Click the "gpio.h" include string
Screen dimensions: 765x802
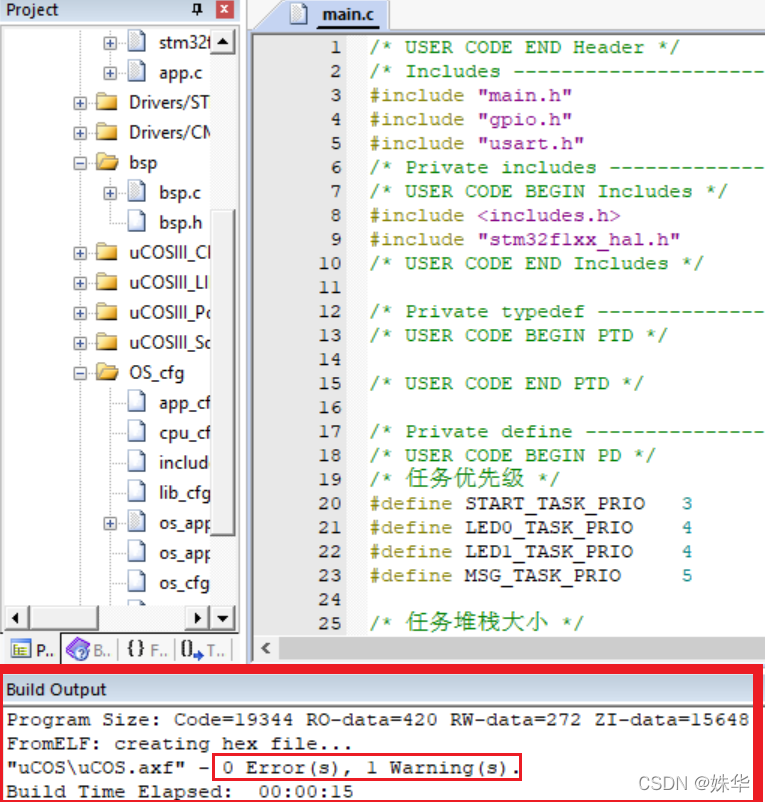tap(525, 120)
